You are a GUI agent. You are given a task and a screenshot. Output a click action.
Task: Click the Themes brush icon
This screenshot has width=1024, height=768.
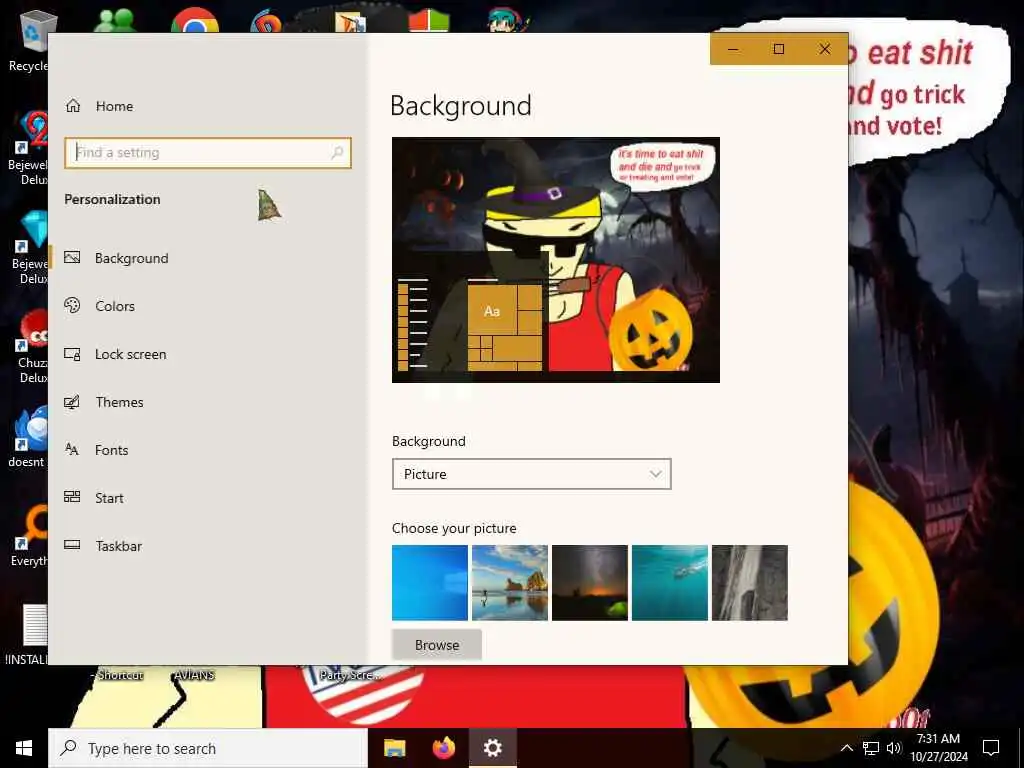[72, 402]
